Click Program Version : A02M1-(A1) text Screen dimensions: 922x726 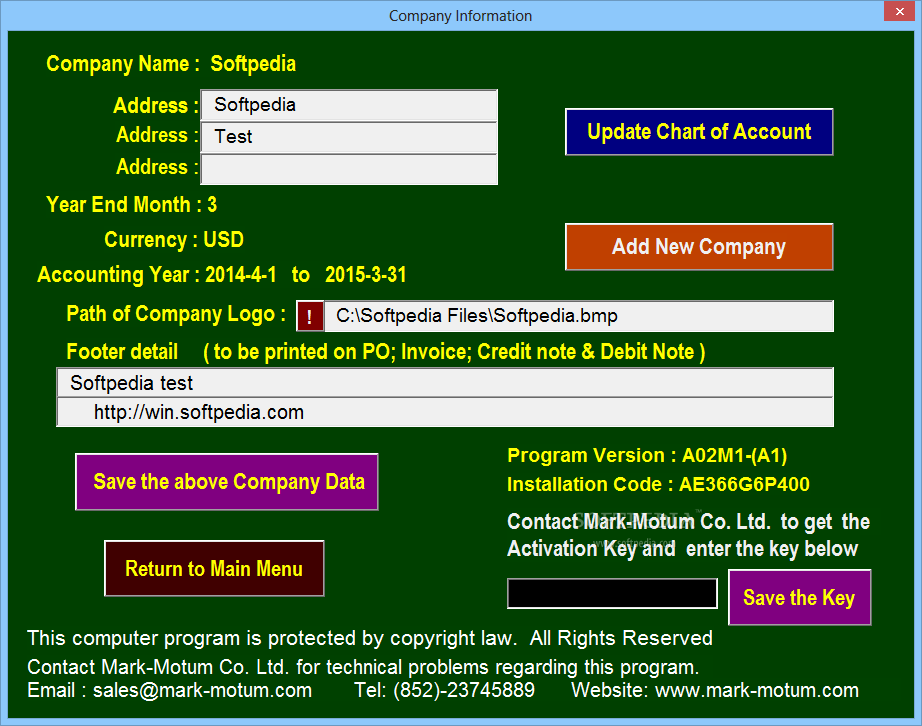647,455
